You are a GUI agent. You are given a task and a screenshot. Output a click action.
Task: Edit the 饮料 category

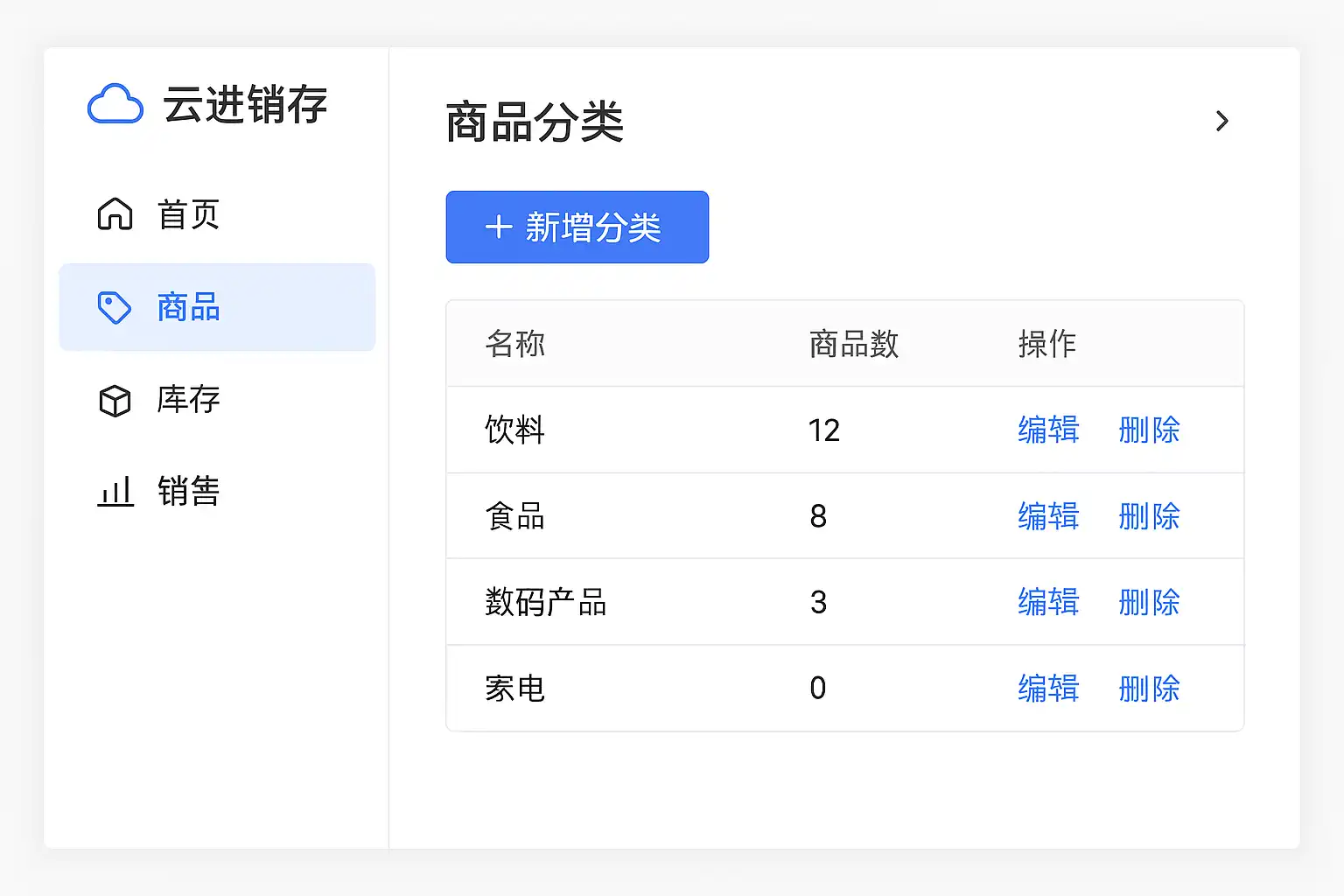(1048, 430)
